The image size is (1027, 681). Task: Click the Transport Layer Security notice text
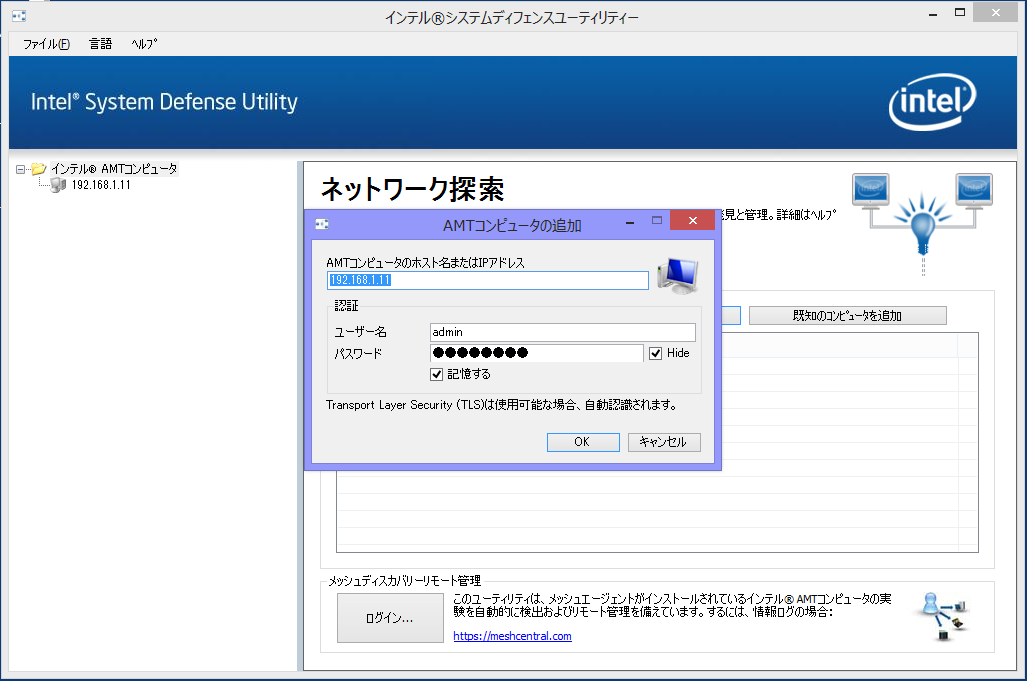point(502,405)
